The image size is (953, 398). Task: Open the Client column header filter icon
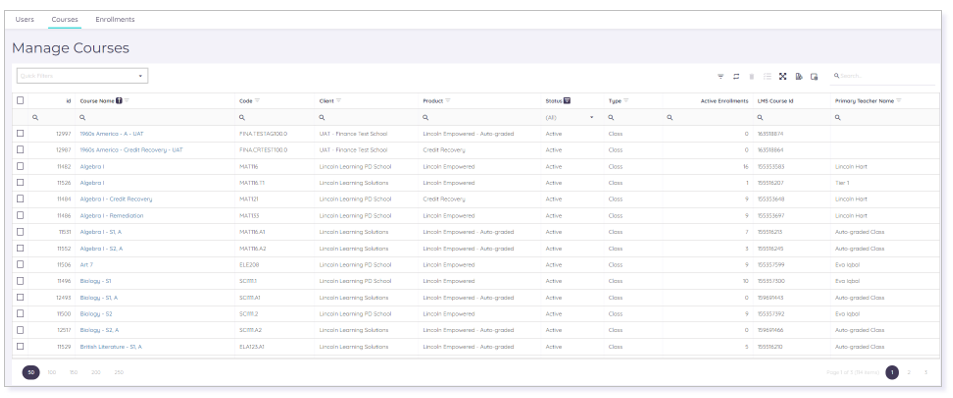pos(339,101)
